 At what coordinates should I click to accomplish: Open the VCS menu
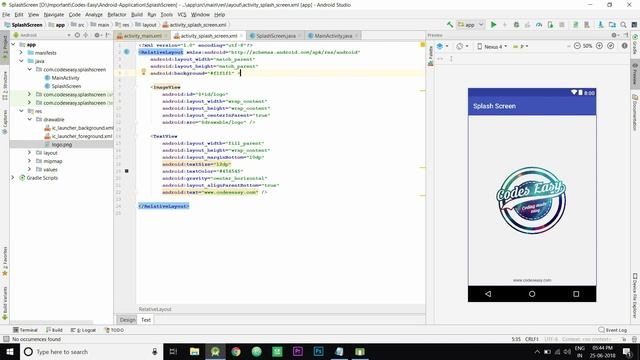[x=182, y=14]
